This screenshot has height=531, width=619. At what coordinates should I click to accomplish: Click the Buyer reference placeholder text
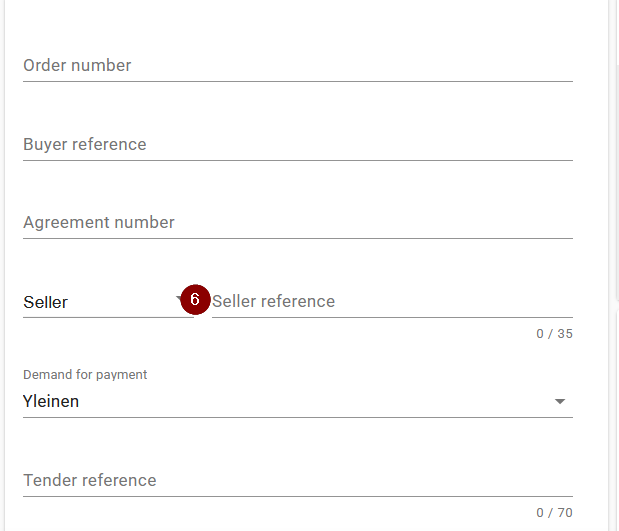click(x=84, y=144)
